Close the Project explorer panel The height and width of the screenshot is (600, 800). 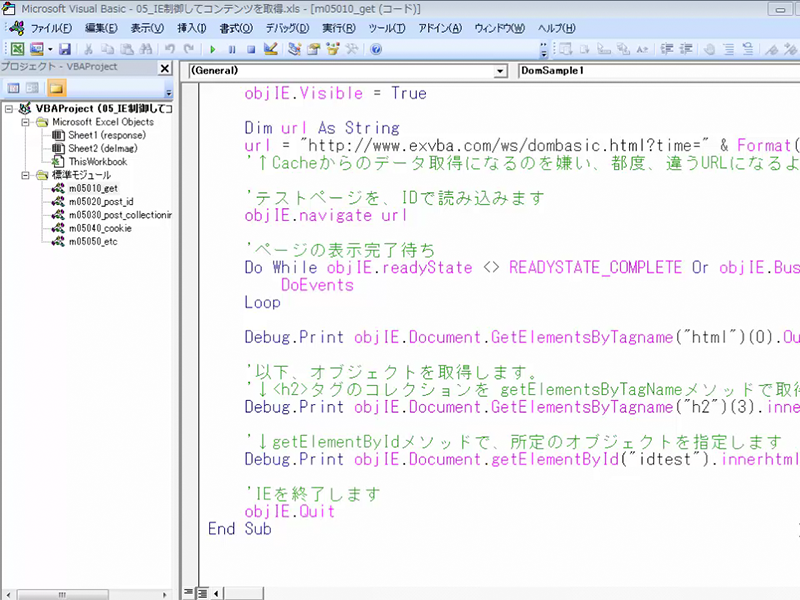click(x=166, y=67)
